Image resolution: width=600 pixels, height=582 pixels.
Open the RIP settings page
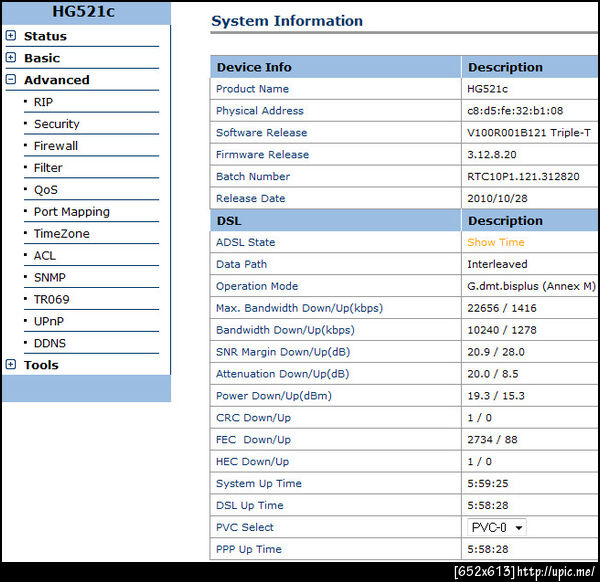[43, 102]
